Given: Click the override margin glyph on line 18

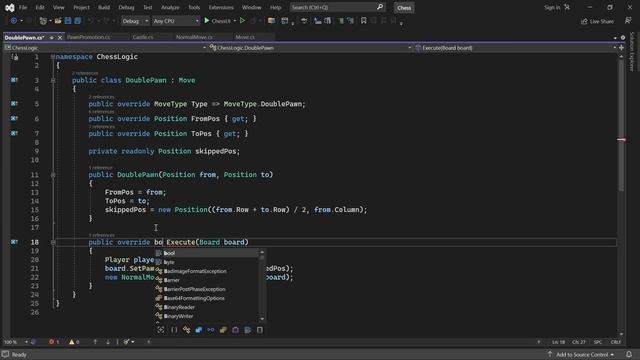Looking at the screenshot, I should [14, 242].
